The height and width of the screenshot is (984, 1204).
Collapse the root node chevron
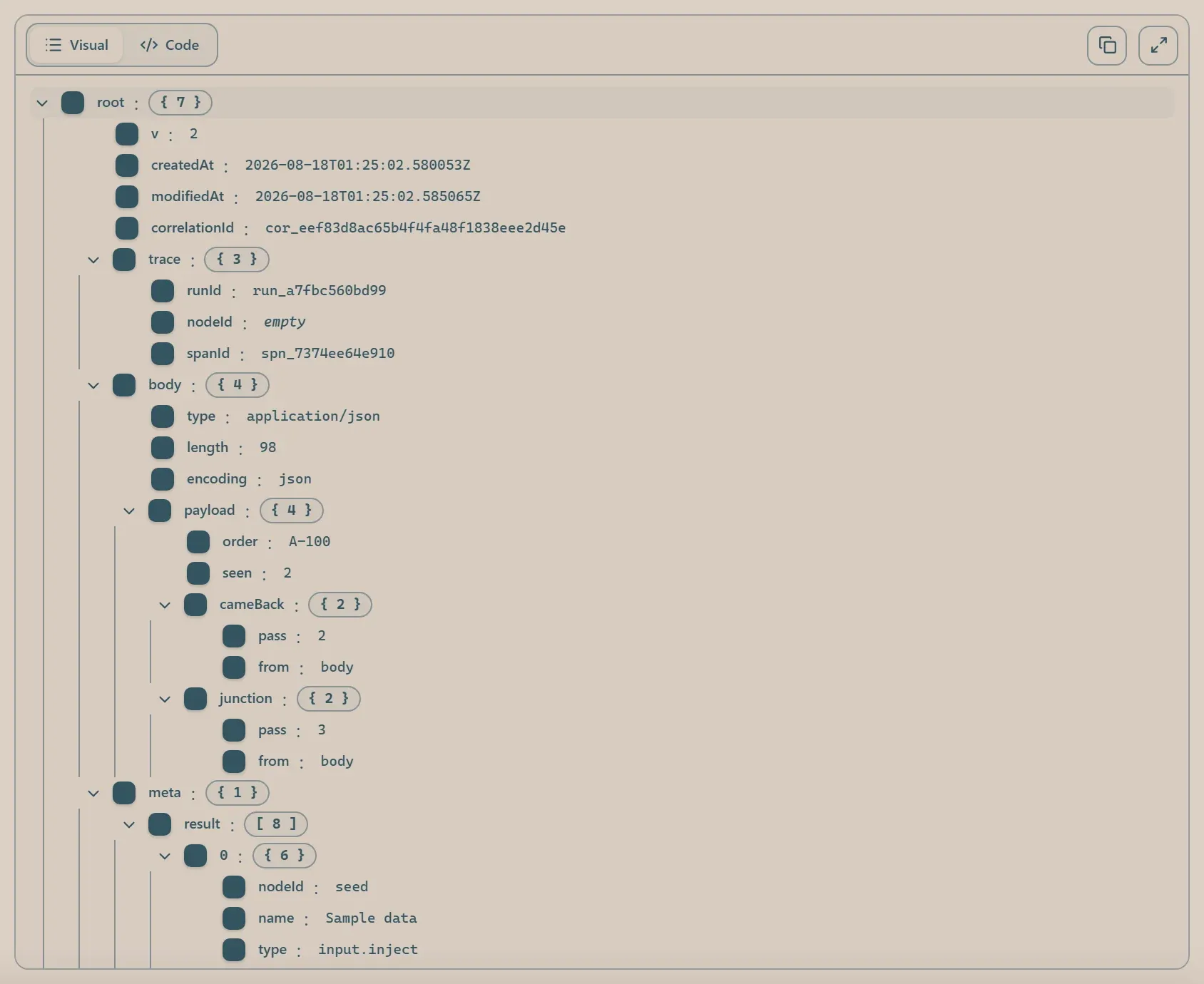click(x=42, y=103)
